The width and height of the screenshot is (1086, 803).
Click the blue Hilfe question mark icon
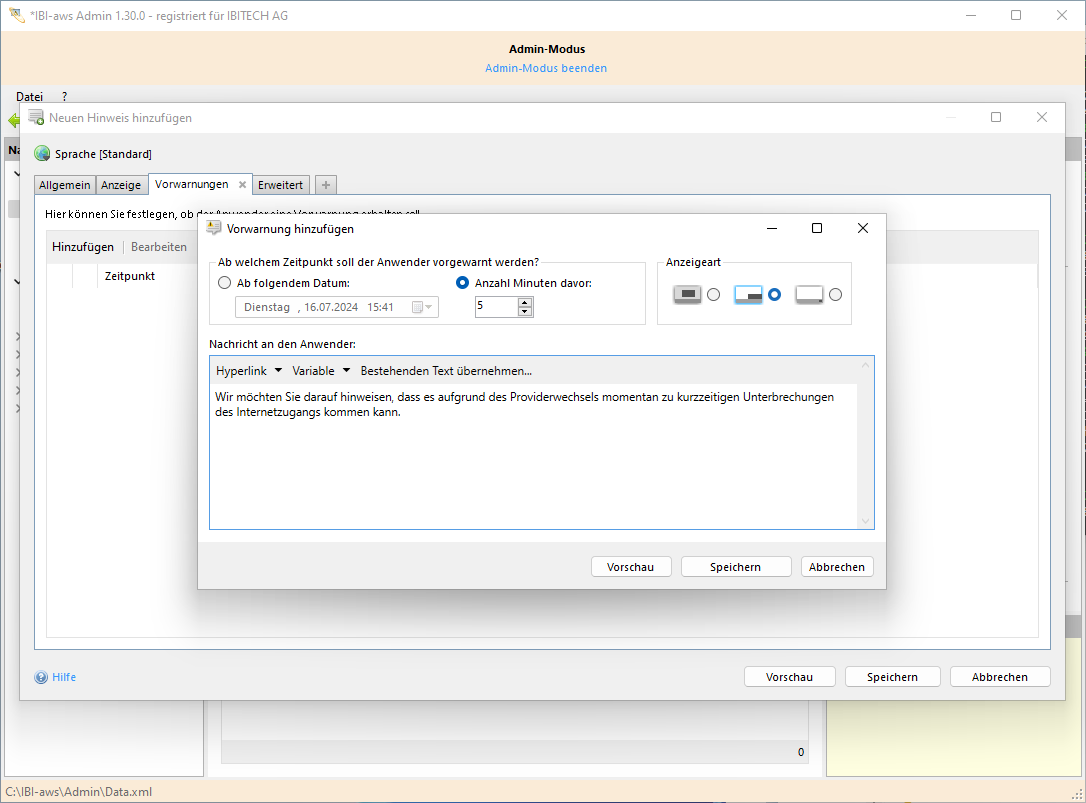[41, 677]
